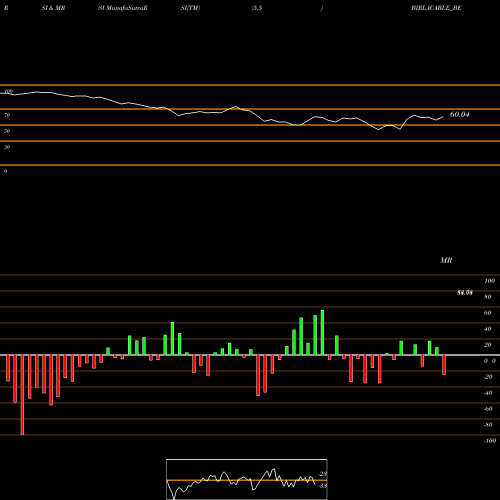Click the -60 label on MR axis
Viewport: 500px width, 500px height.
[x=488, y=409]
